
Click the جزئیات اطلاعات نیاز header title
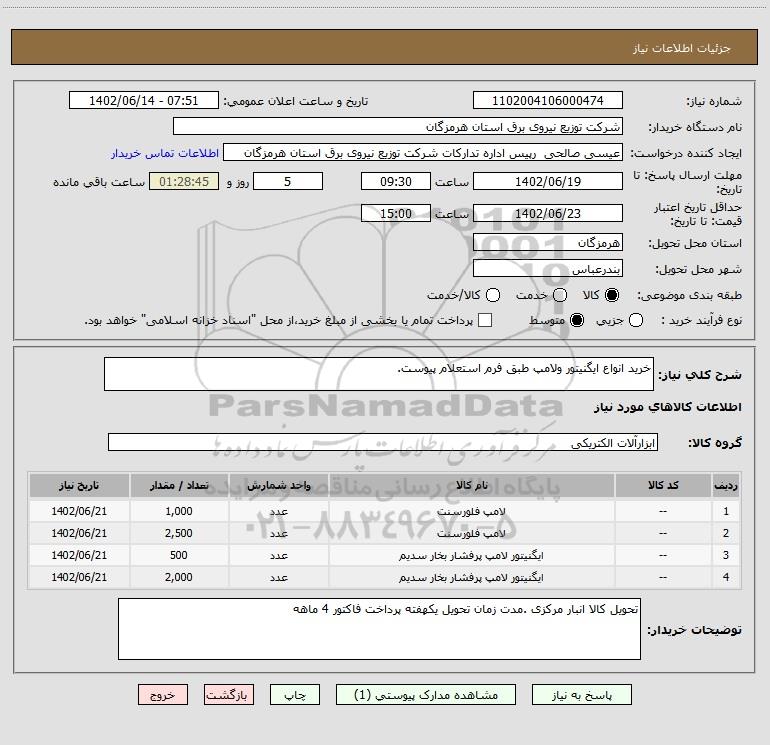(682, 48)
